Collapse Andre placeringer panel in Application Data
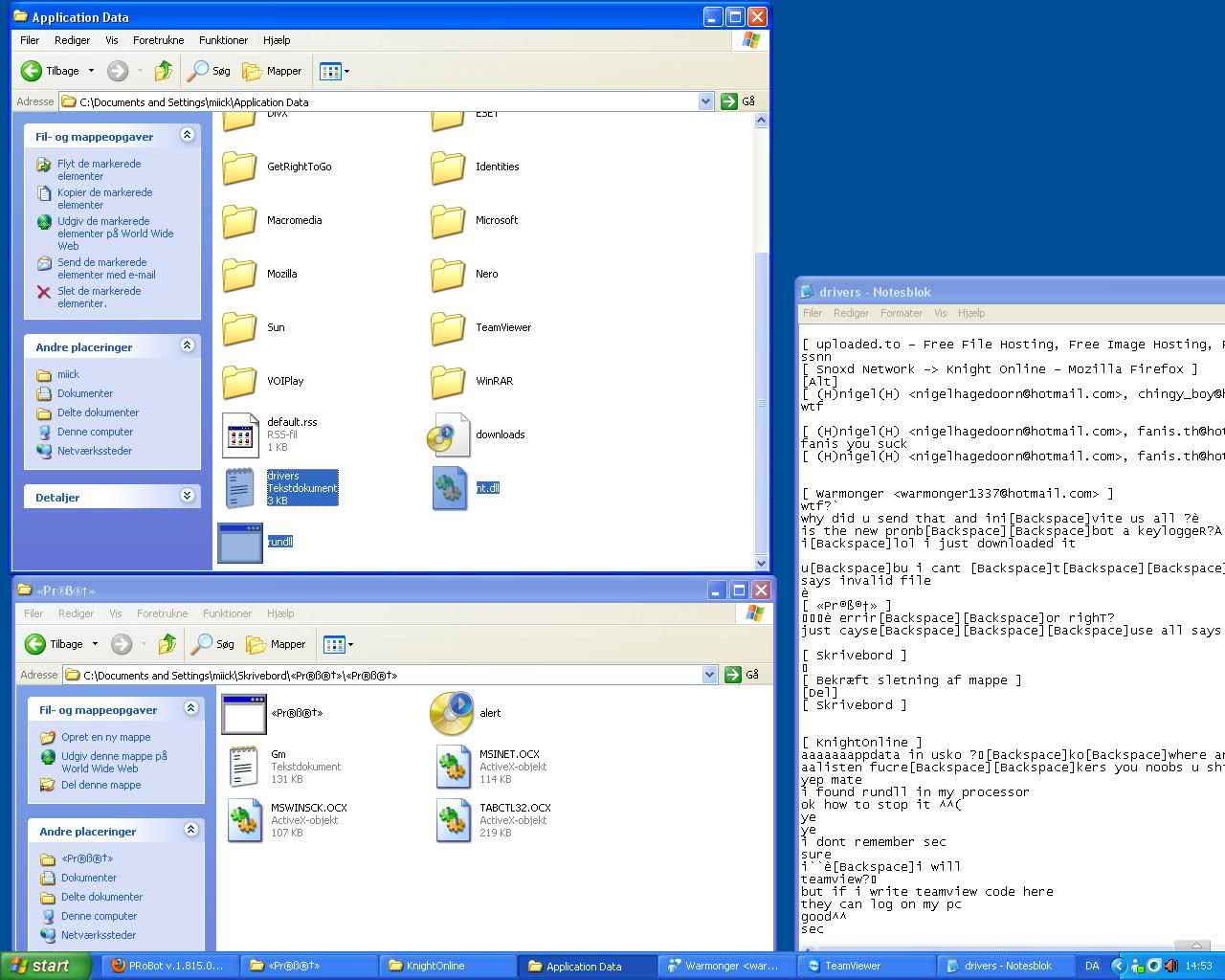The width and height of the screenshot is (1225, 980). point(188,345)
